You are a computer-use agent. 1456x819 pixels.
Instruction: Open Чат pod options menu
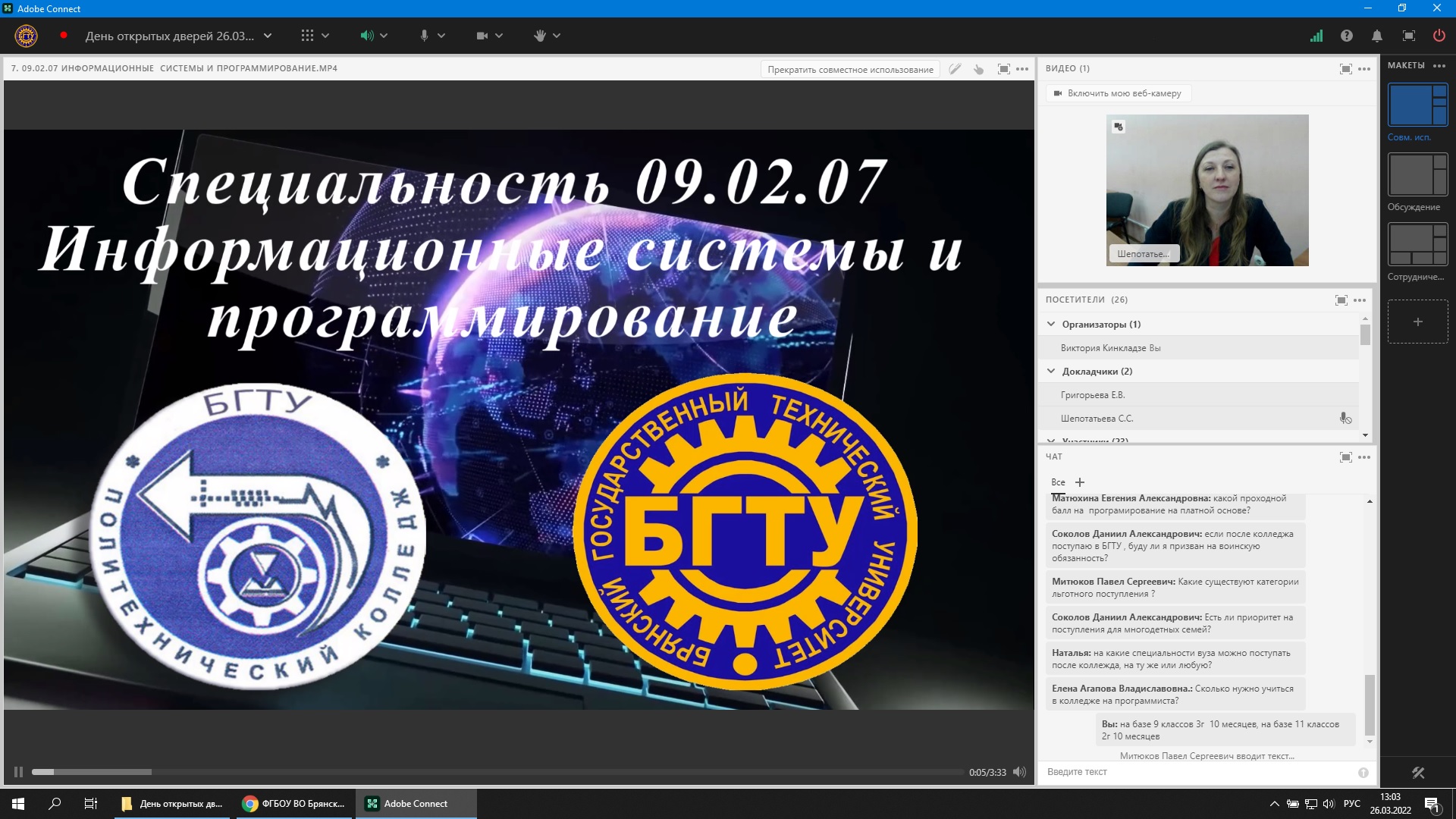coord(1364,457)
